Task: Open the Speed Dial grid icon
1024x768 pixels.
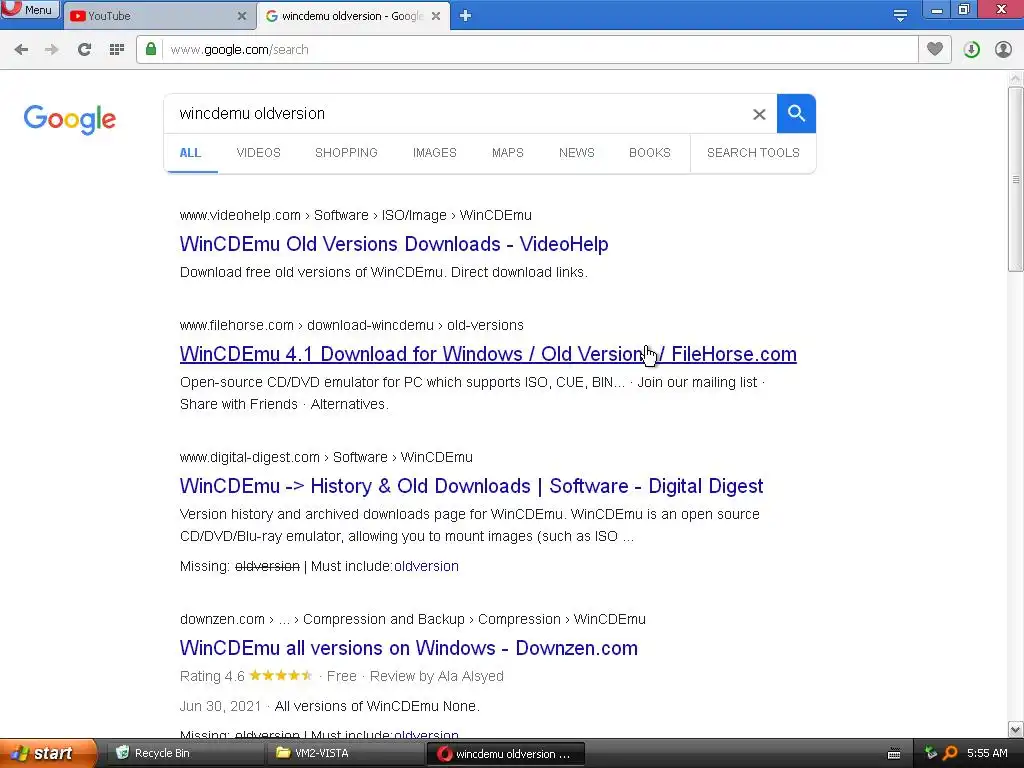Action: point(117,50)
